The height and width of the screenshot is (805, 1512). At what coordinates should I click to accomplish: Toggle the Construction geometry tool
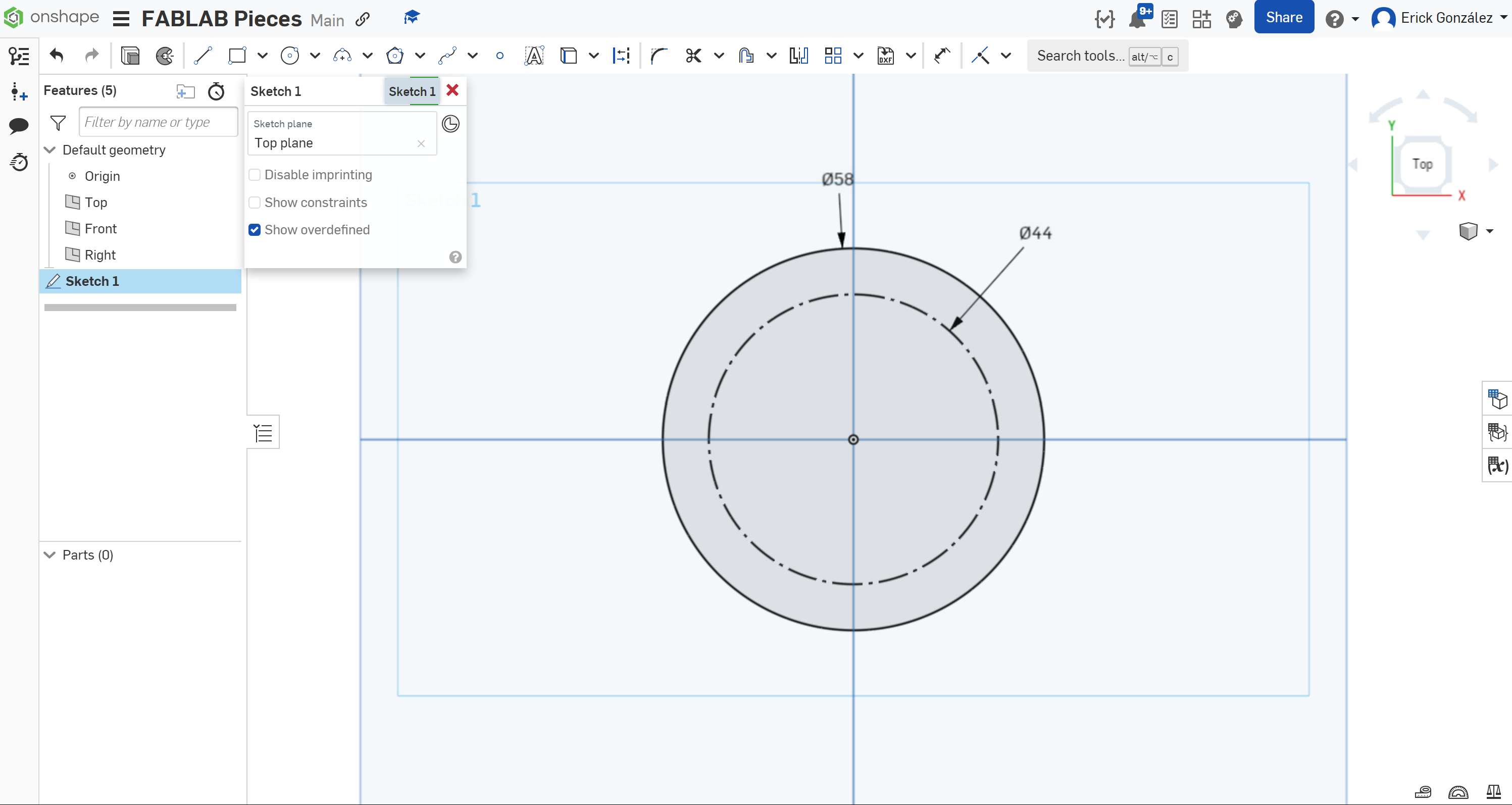(x=621, y=56)
